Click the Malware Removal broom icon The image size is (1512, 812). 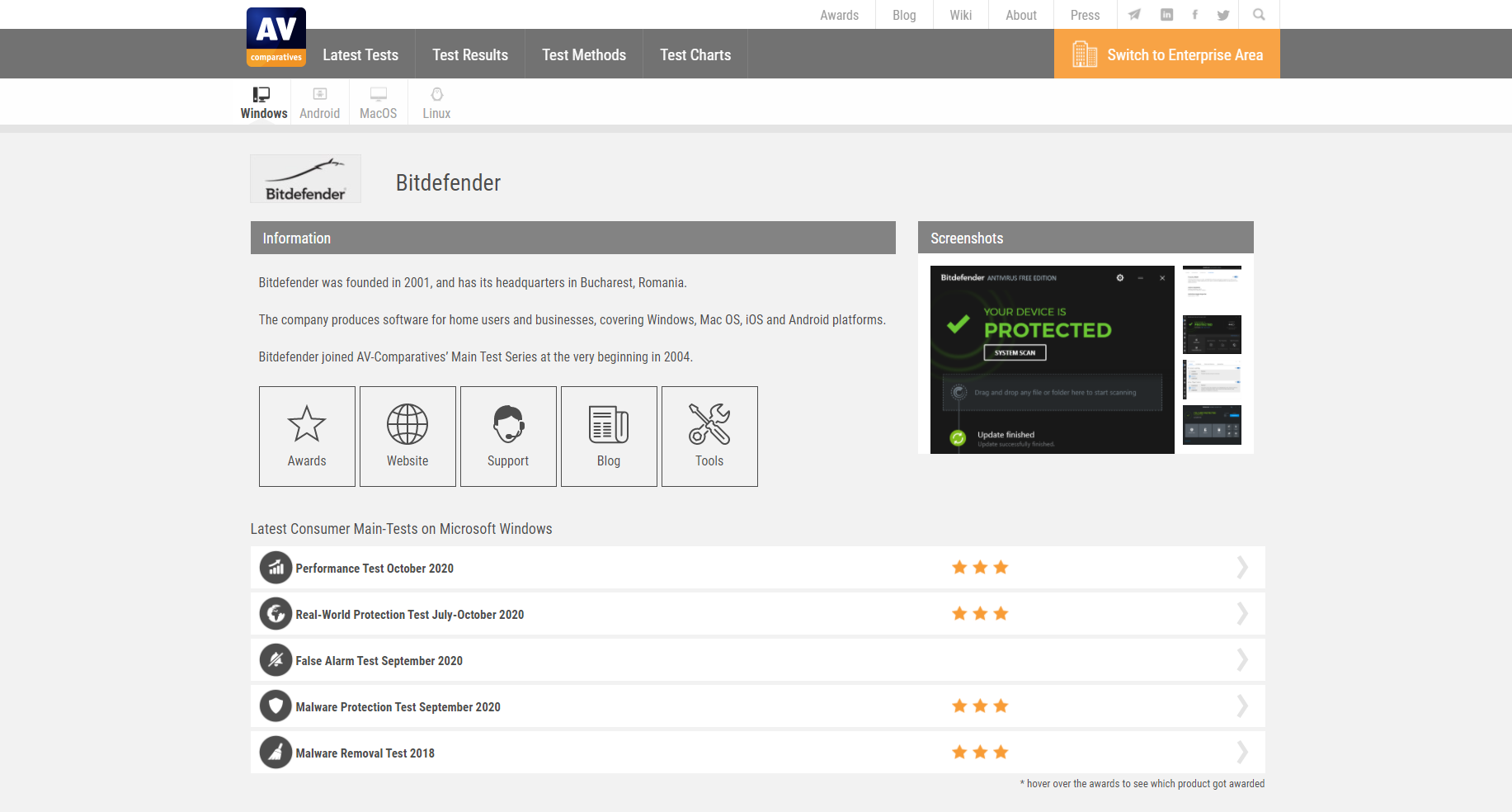[x=276, y=753]
